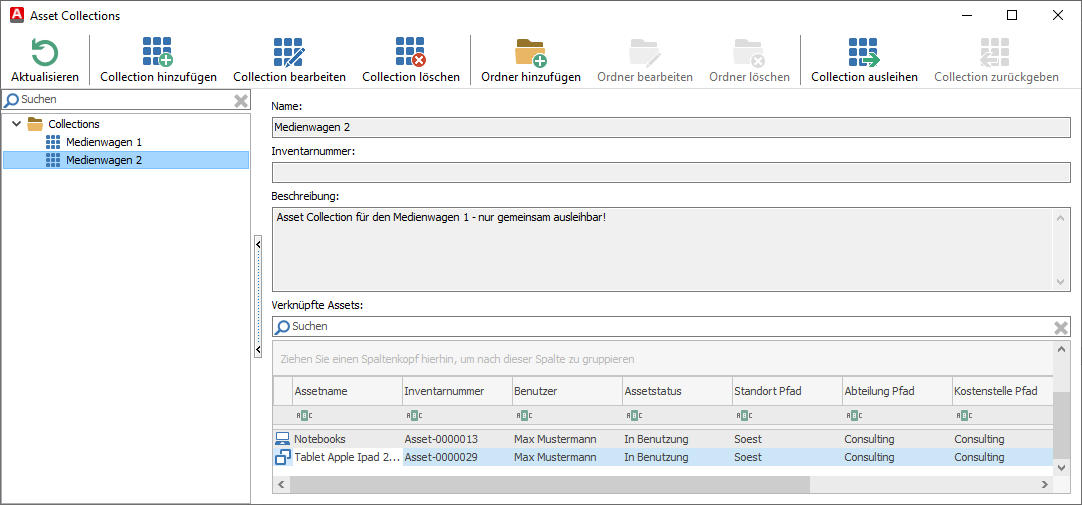Select Medienwagen 2 in the tree
Screen dimensions: 1082x505
104,160
